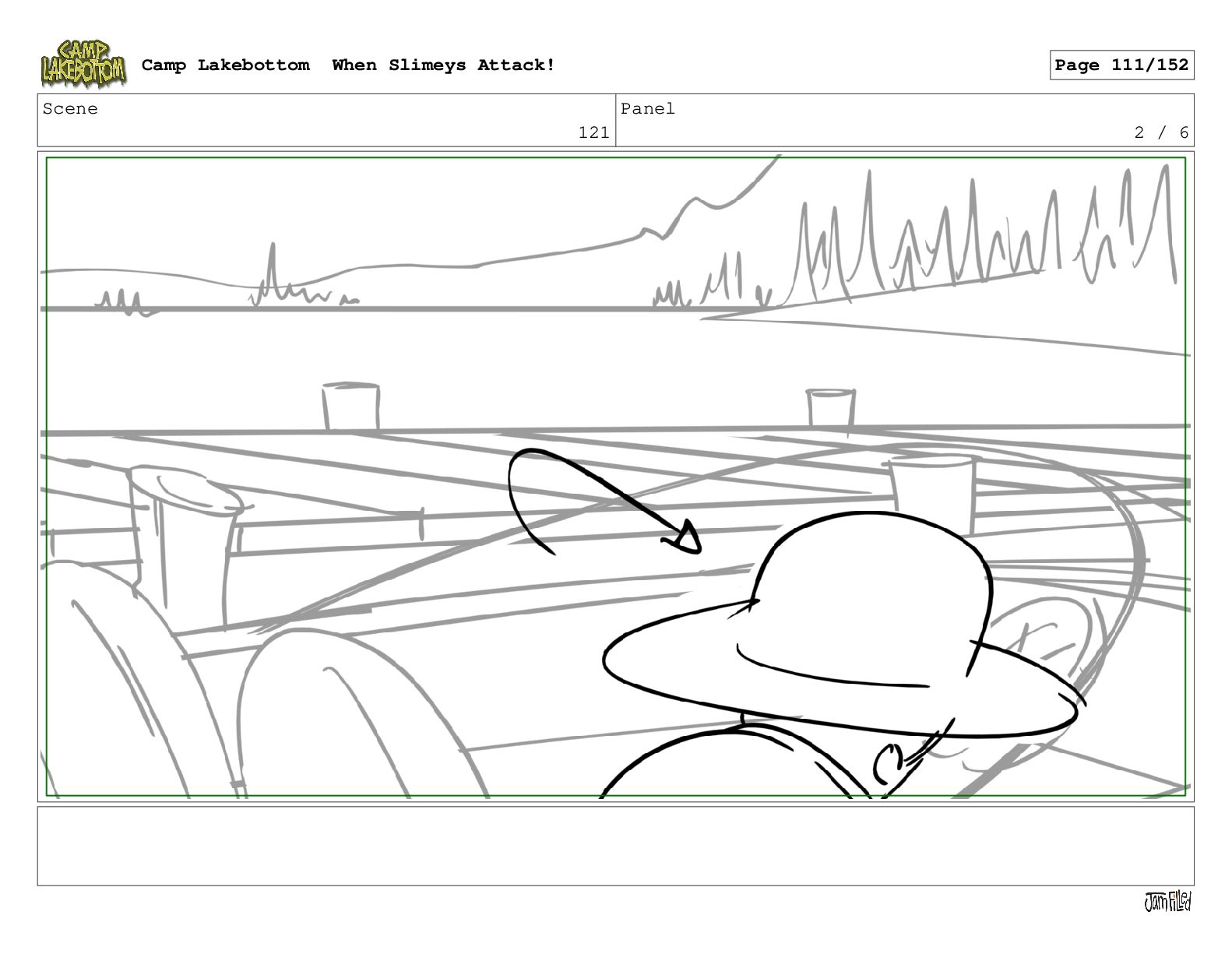The width and height of the screenshot is (1232, 954).
Task: Click the 'Scene' label
Action: click(x=70, y=109)
